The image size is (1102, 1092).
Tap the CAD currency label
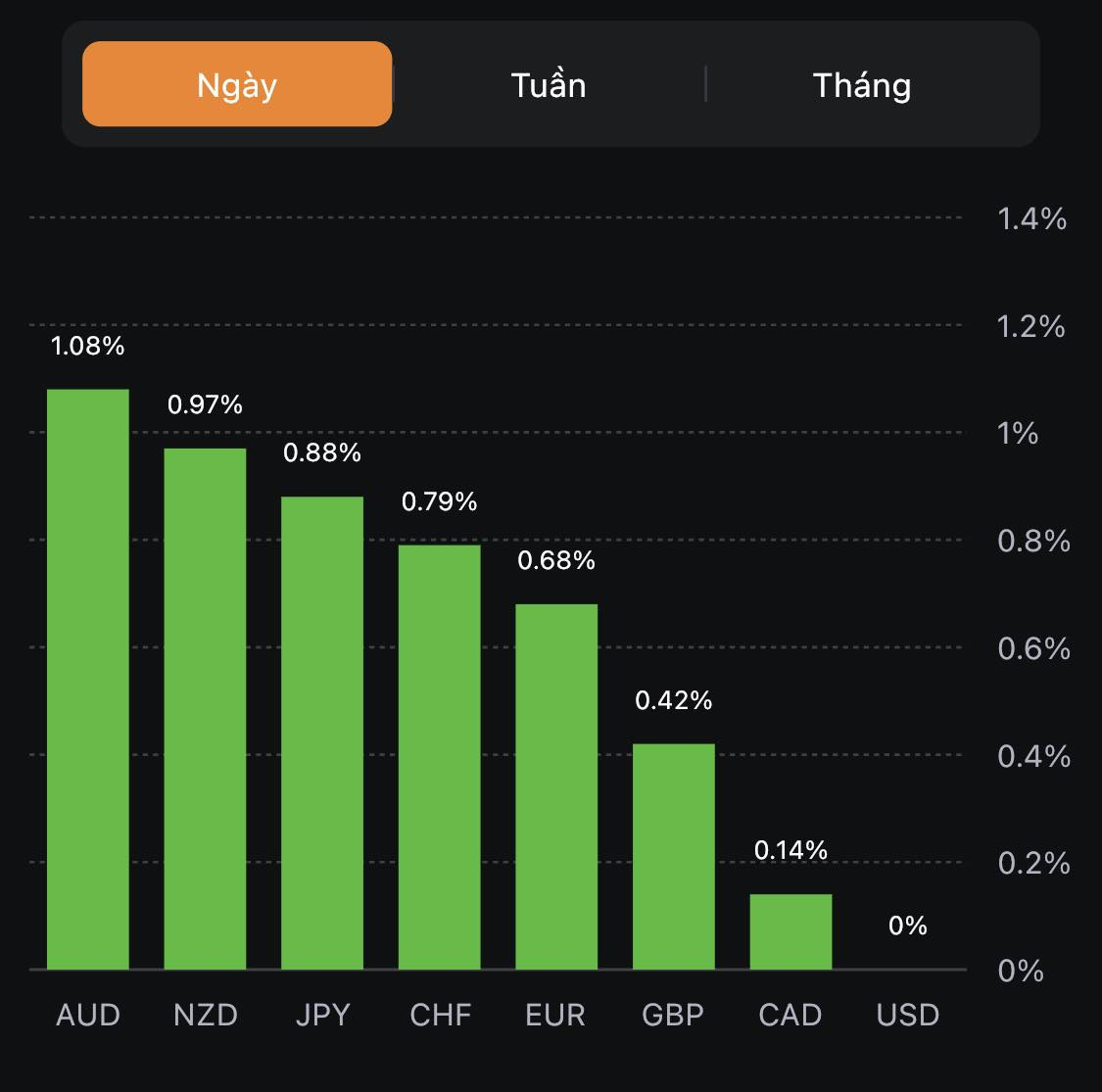[791, 1015]
